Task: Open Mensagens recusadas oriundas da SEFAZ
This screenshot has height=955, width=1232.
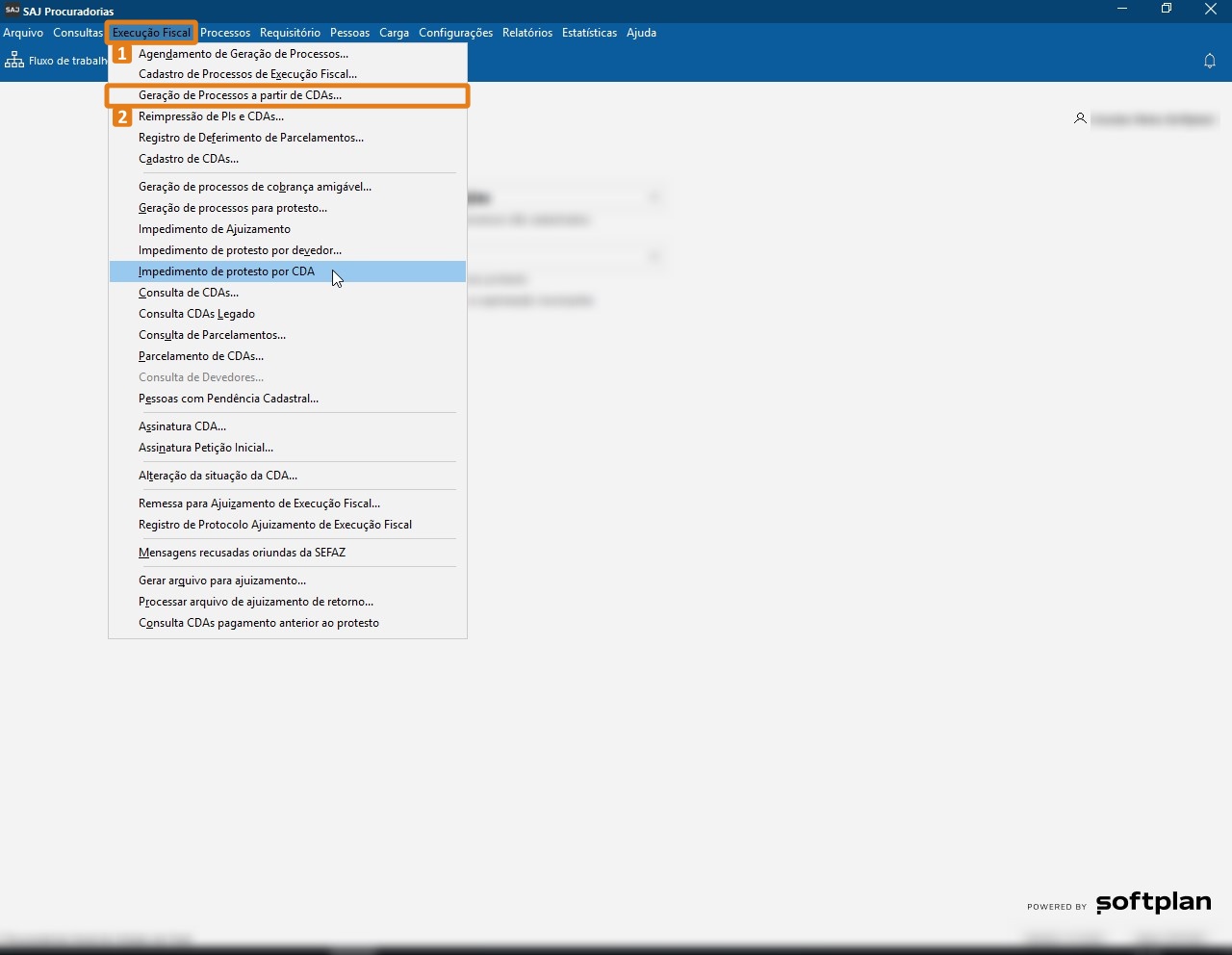Action: point(242,553)
